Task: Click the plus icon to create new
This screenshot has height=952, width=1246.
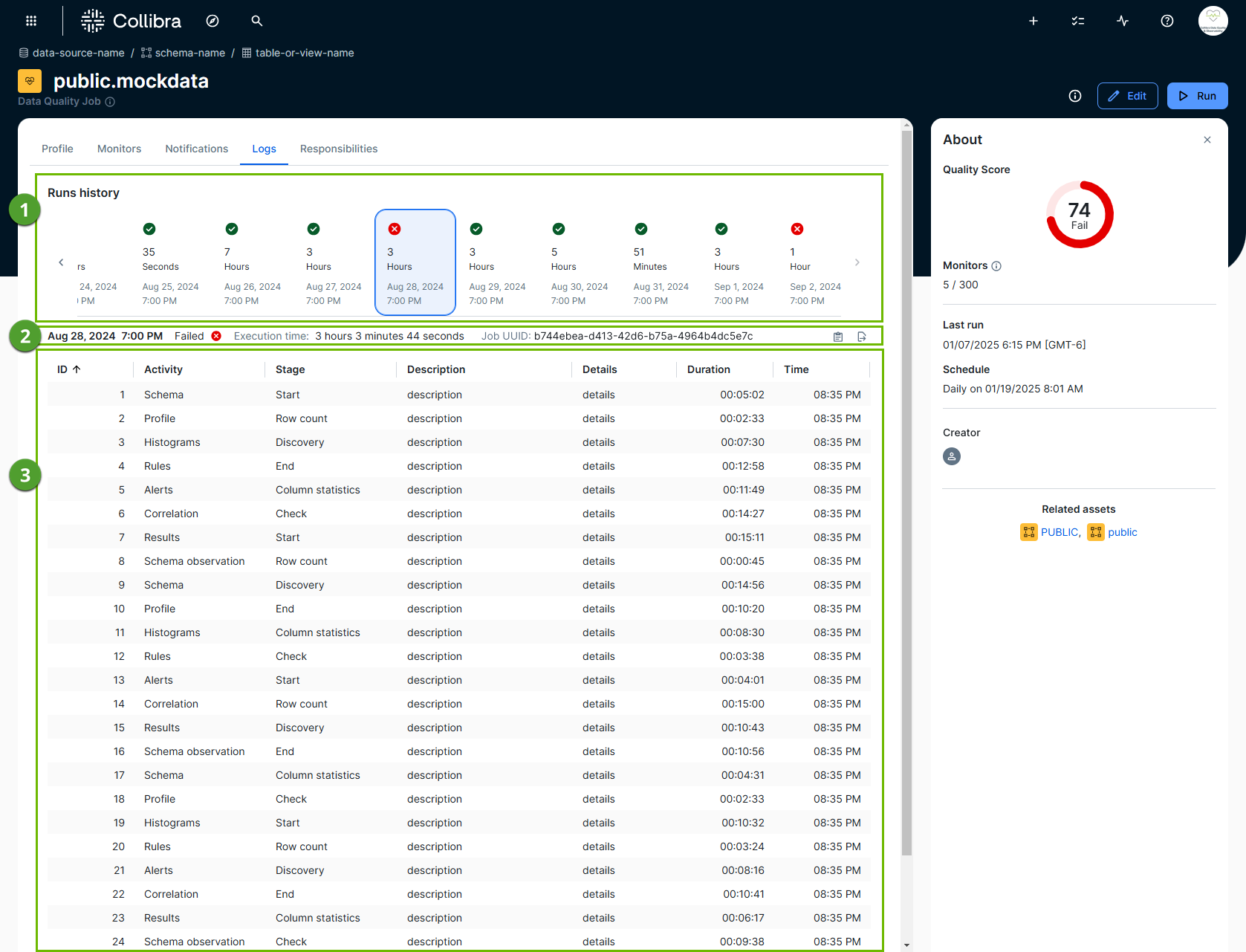Action: point(1033,21)
